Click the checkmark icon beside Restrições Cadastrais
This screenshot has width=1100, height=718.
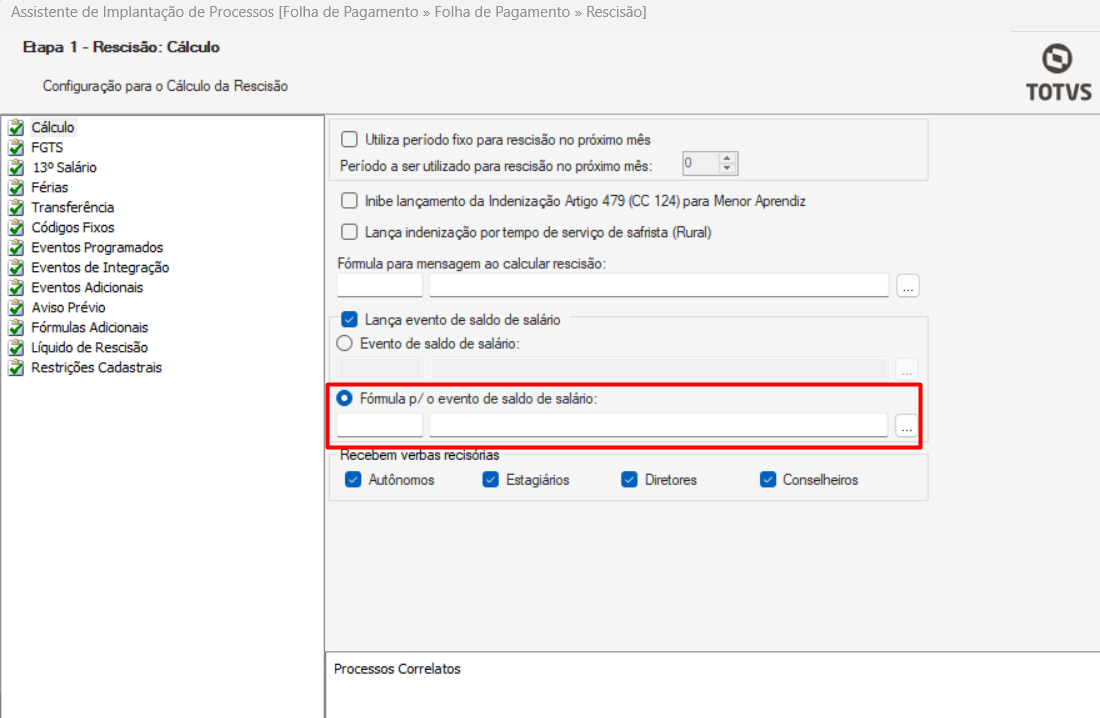pyautogui.click(x=16, y=368)
